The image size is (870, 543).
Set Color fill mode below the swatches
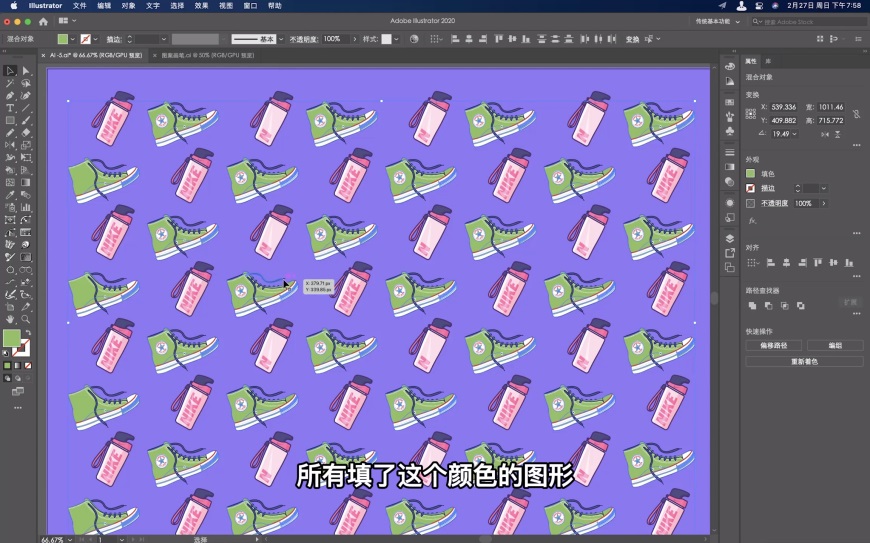[7, 366]
